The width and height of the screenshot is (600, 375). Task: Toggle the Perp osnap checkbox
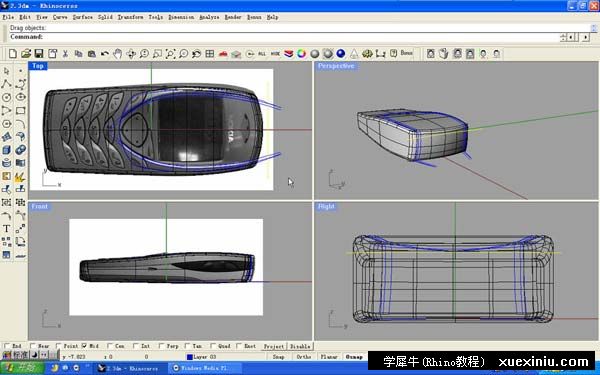[x=161, y=346]
